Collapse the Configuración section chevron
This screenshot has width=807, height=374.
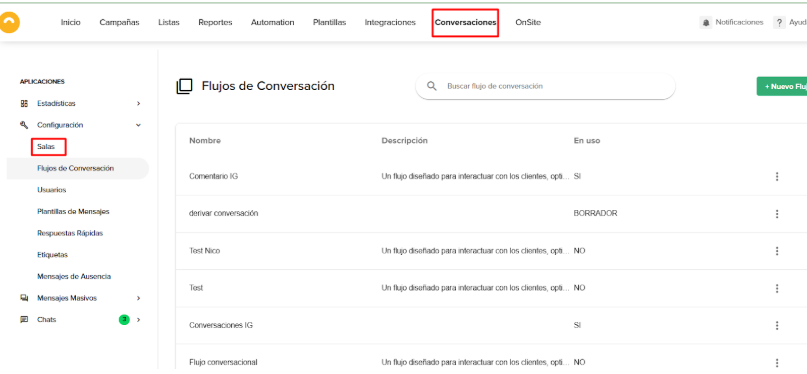(x=138, y=125)
